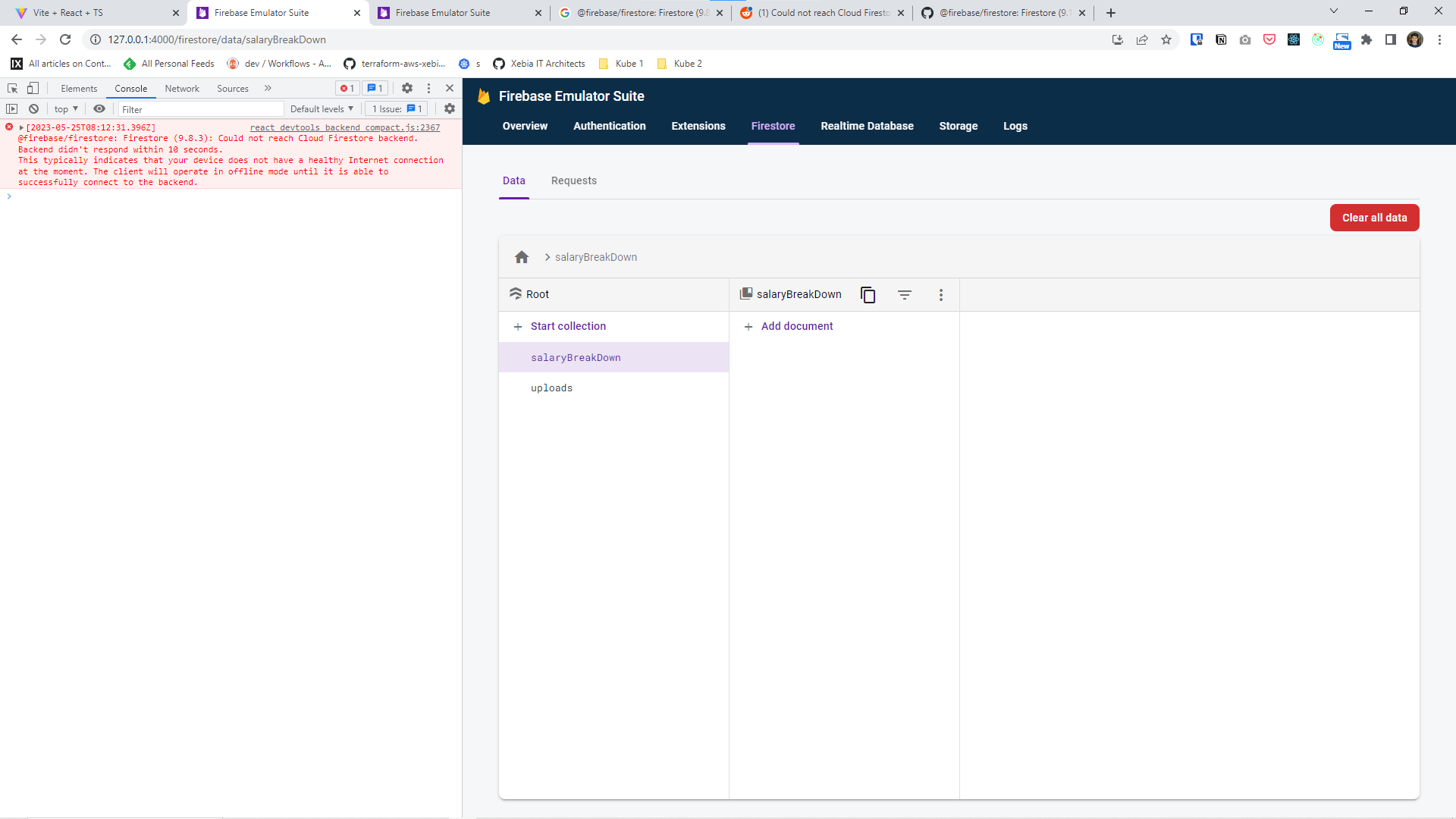Image resolution: width=1456 pixels, height=819 pixels.
Task: Open DevTools settings gear
Action: pyautogui.click(x=407, y=89)
